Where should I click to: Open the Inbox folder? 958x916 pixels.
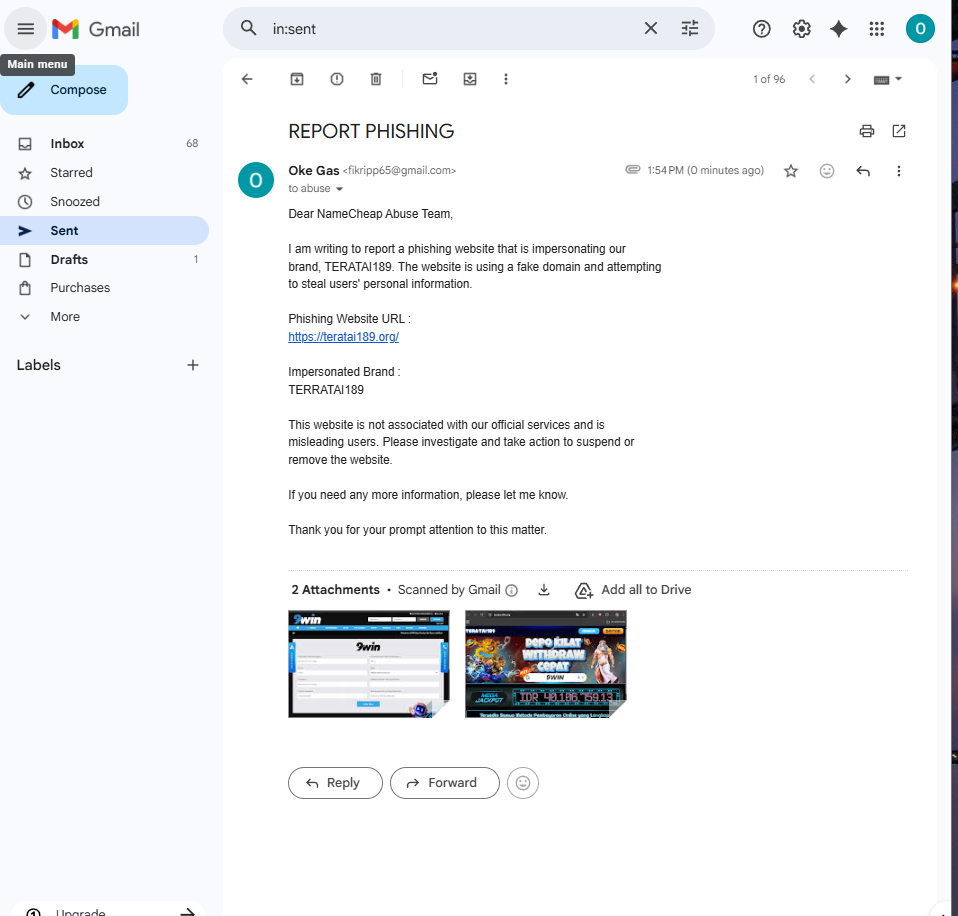(104, 144)
